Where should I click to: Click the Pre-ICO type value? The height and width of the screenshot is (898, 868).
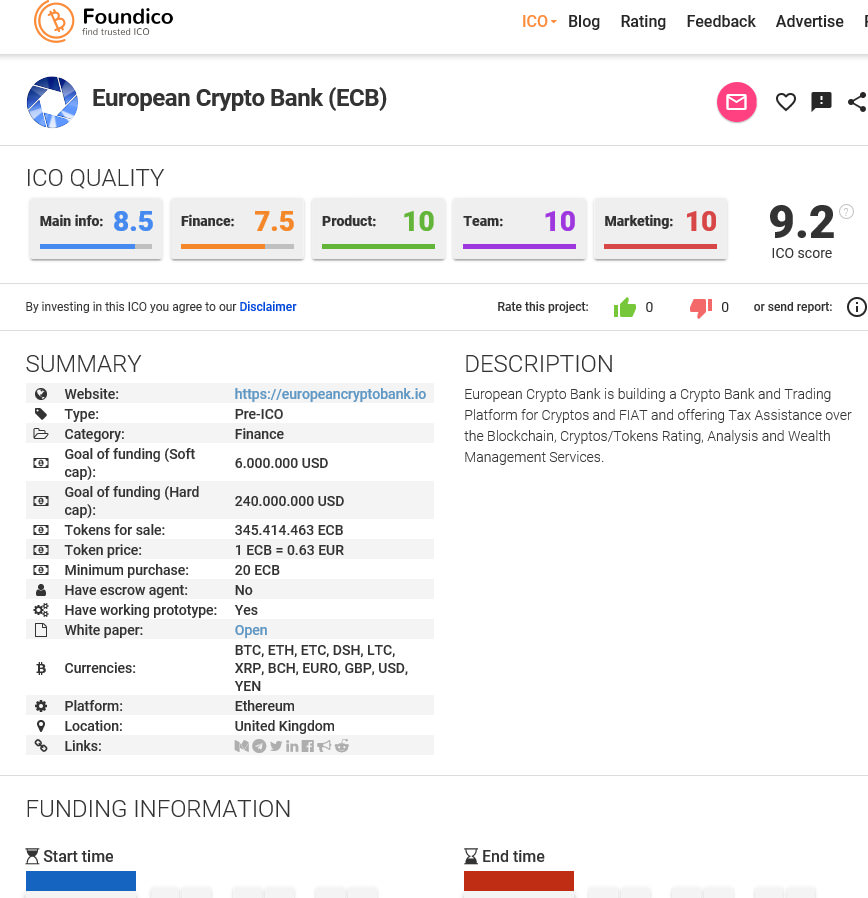pos(259,414)
